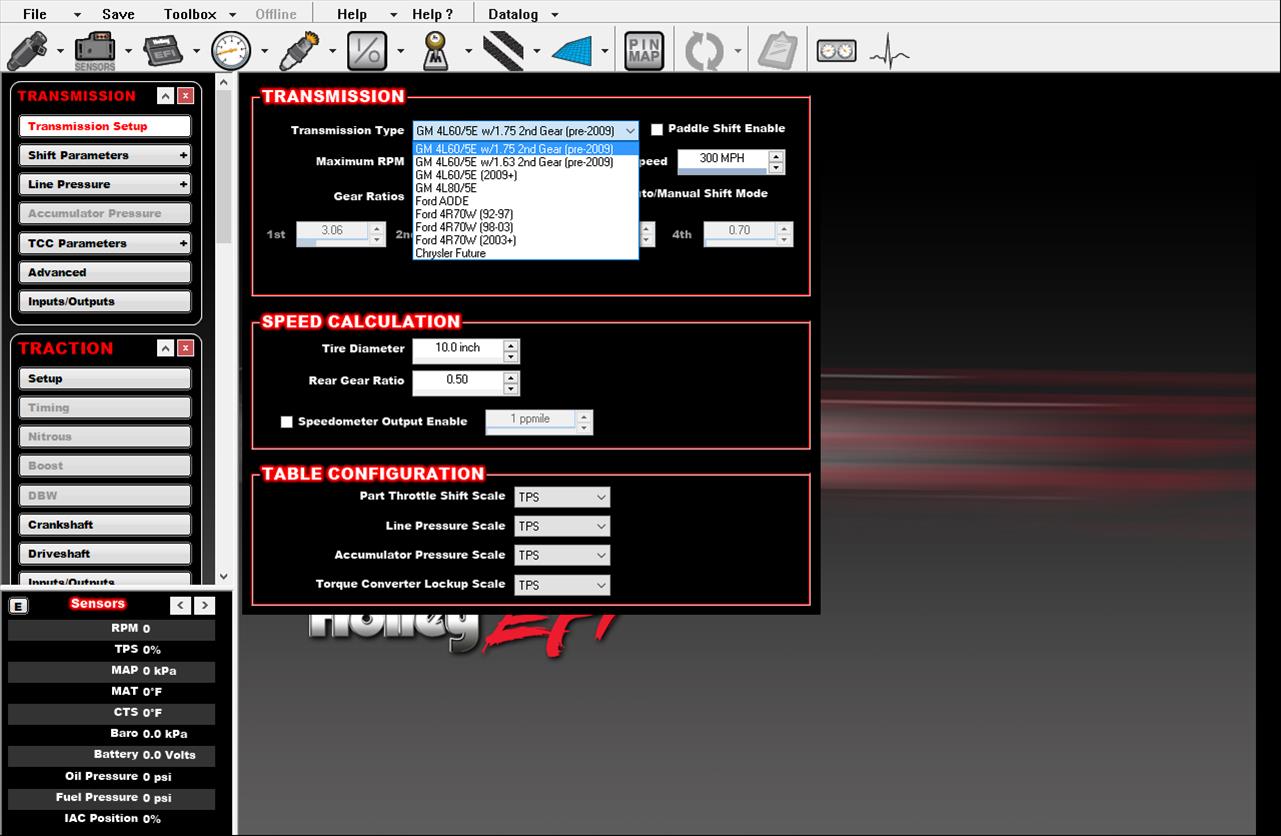Click the Advanced transmission button
This screenshot has height=836, width=1281.
click(104, 273)
